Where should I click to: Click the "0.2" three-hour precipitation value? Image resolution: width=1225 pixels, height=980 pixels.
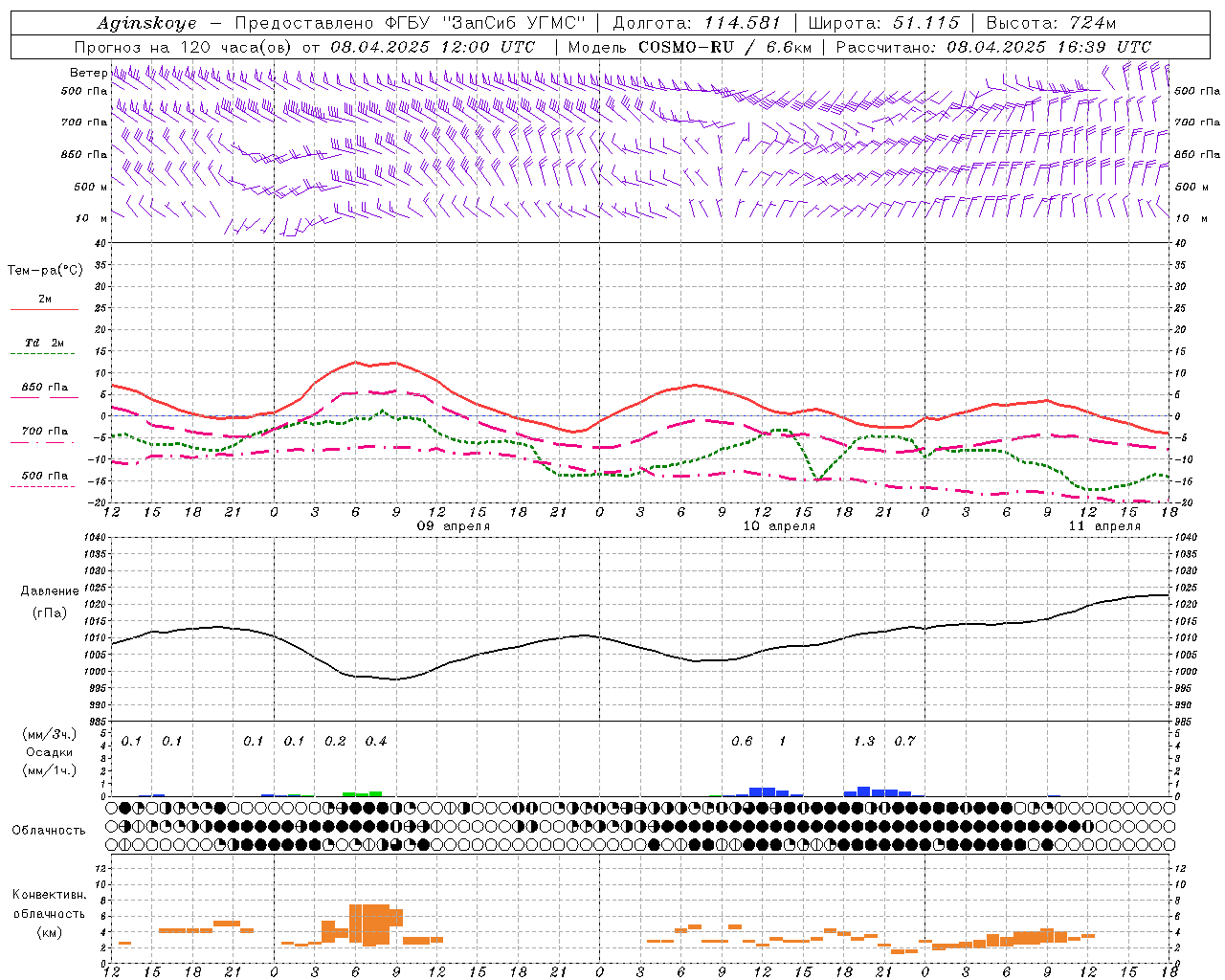tap(335, 742)
